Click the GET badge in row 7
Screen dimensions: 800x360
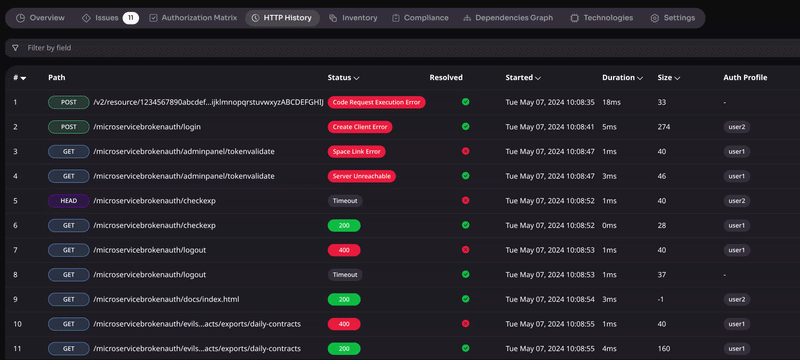tap(69, 250)
